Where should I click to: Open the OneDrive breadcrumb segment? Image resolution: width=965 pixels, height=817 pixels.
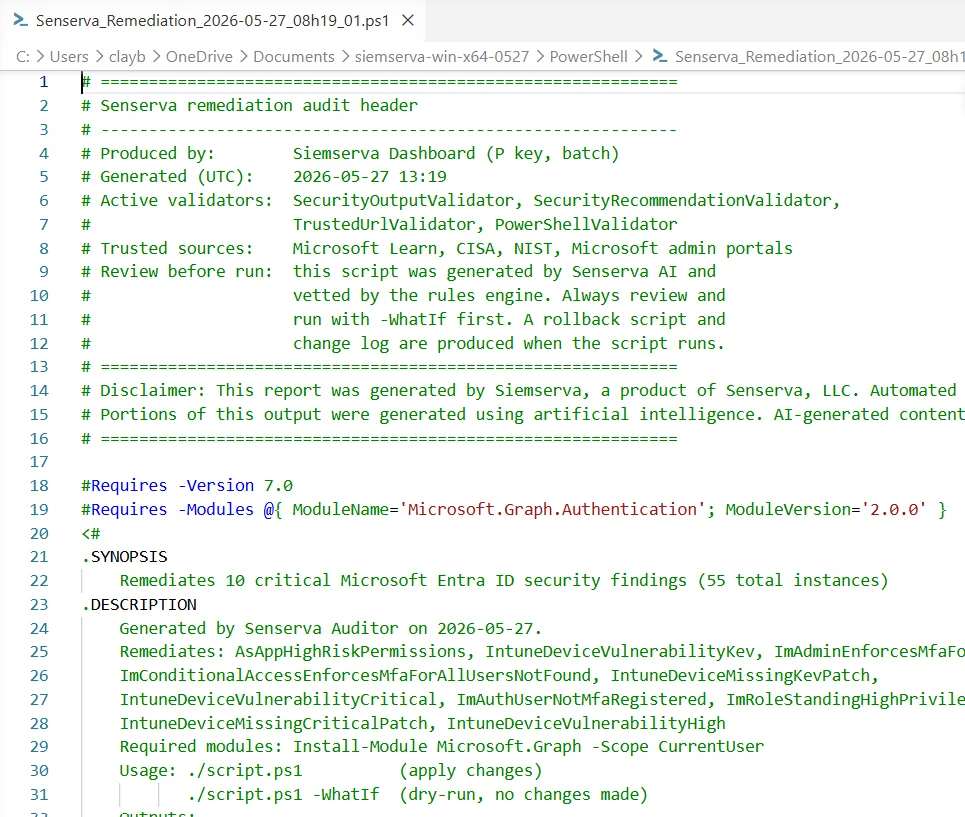coord(199,57)
